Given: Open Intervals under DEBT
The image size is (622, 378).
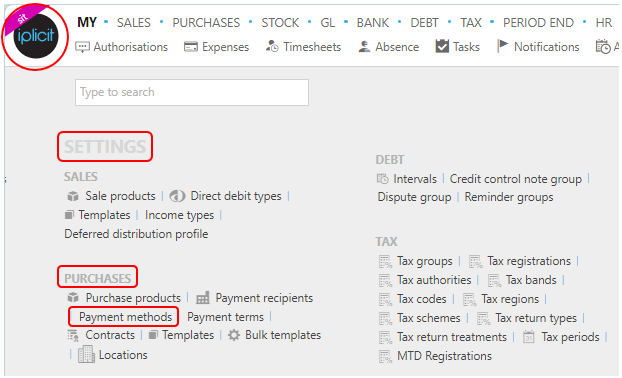Looking at the screenshot, I should point(415,179).
